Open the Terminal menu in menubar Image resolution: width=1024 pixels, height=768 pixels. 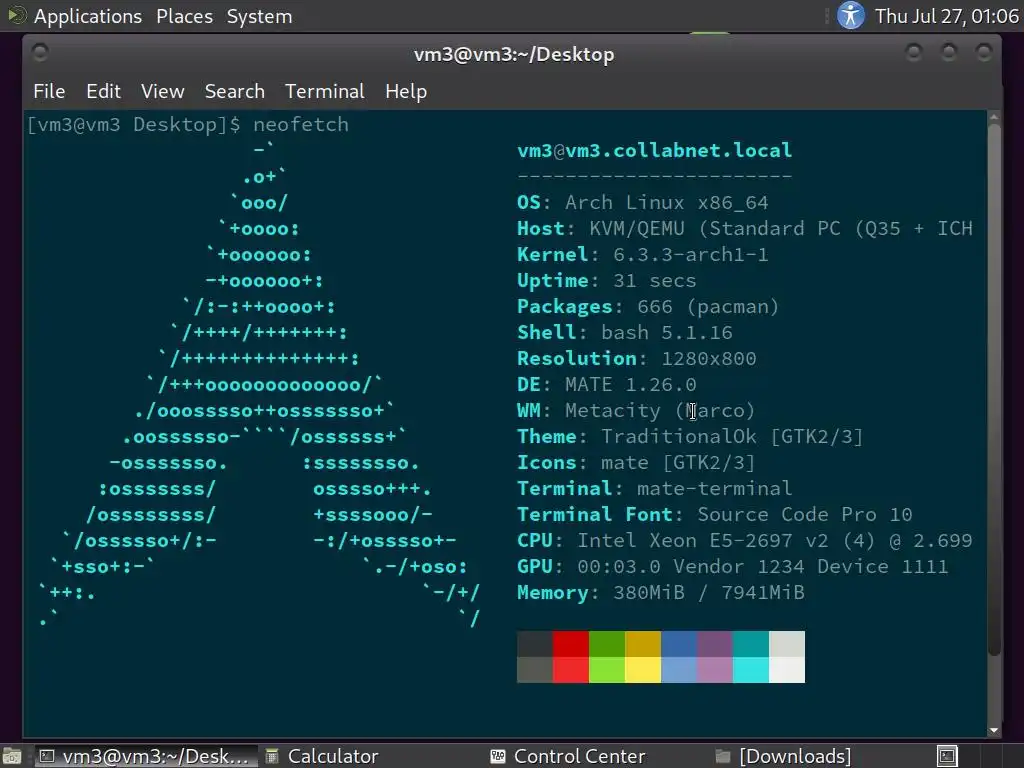tap(325, 91)
